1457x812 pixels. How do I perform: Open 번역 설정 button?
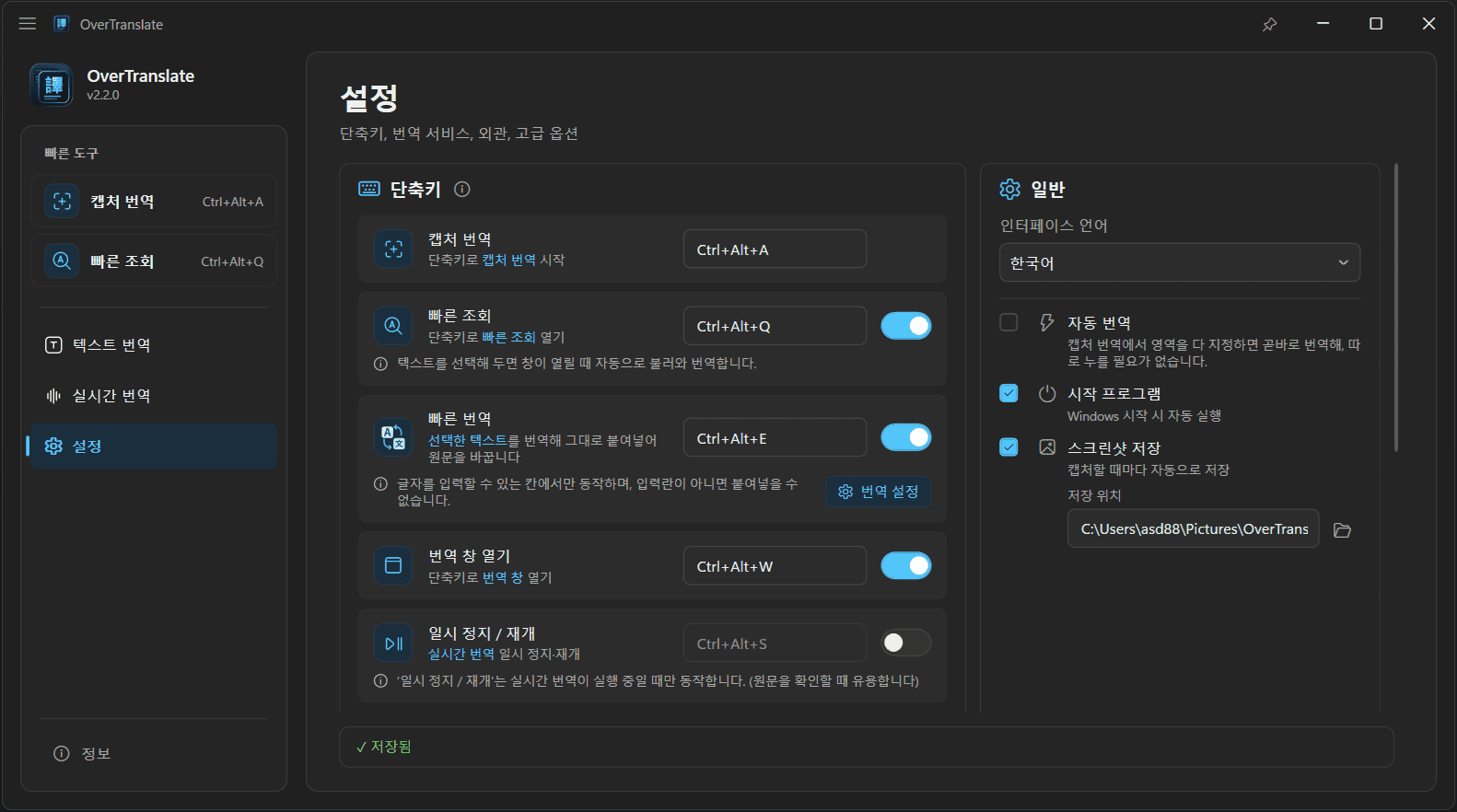(879, 492)
